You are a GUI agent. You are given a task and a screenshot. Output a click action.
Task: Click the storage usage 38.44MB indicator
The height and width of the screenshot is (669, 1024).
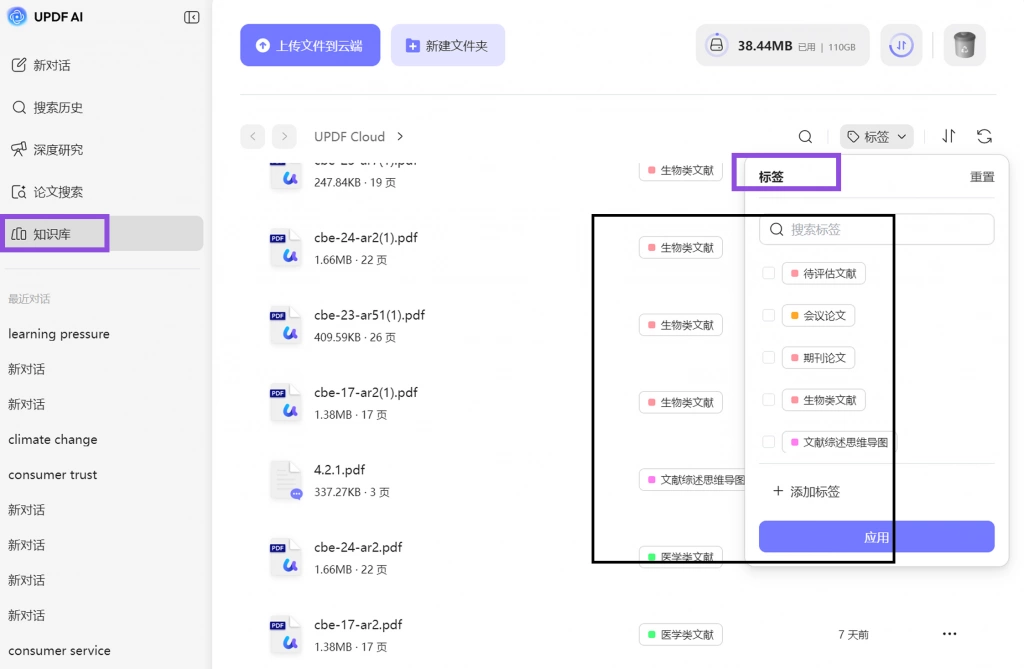coord(782,45)
